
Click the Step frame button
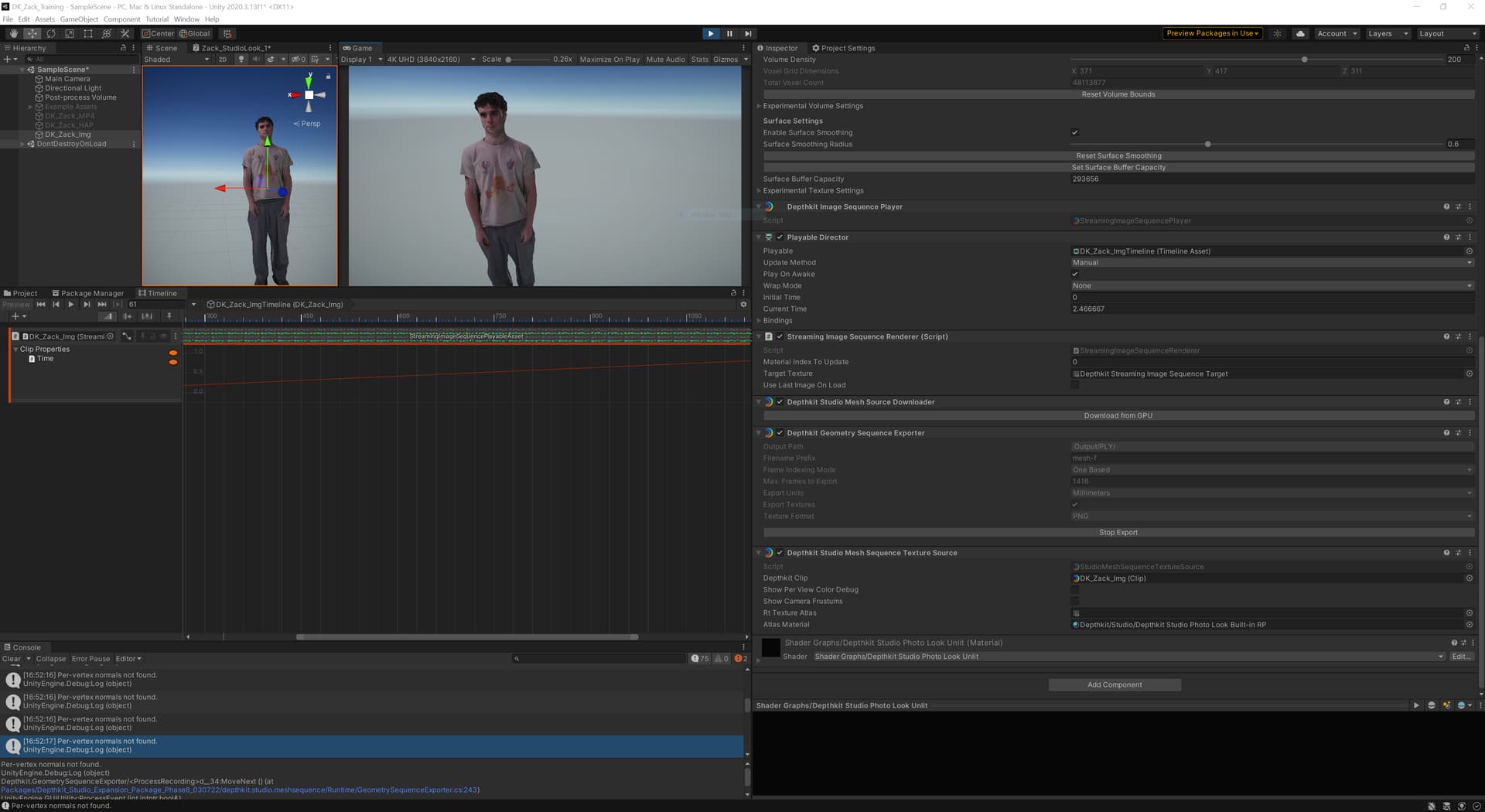tap(748, 34)
